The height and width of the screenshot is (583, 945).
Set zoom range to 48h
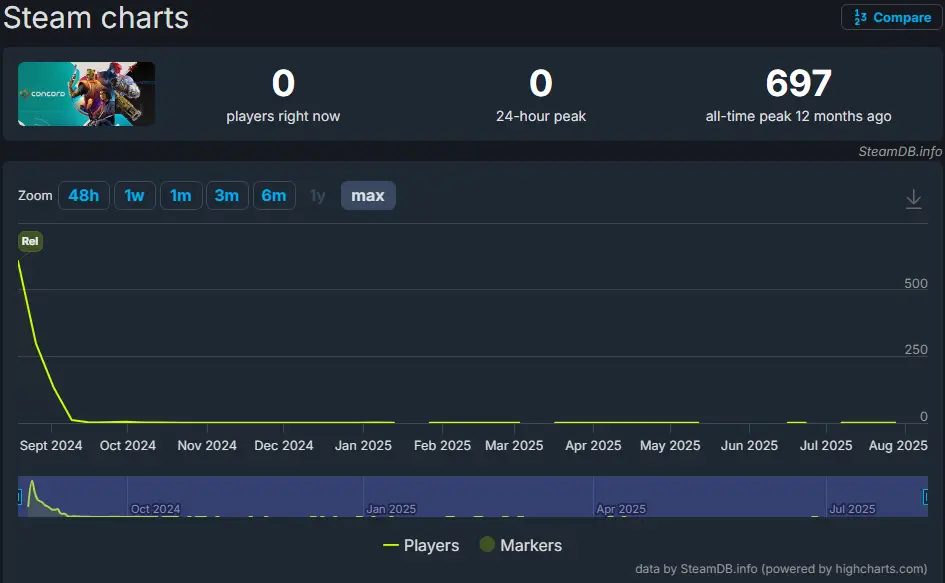point(83,195)
